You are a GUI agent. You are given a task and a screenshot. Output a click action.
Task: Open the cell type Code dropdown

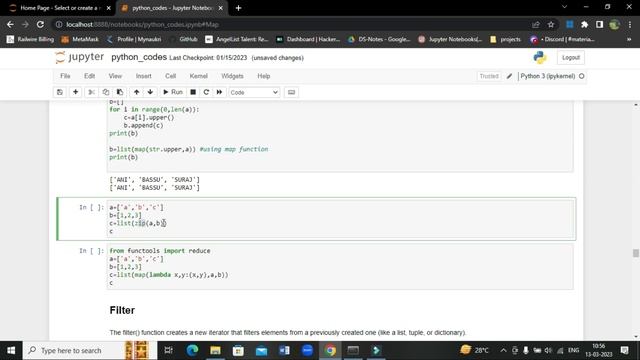254,93
